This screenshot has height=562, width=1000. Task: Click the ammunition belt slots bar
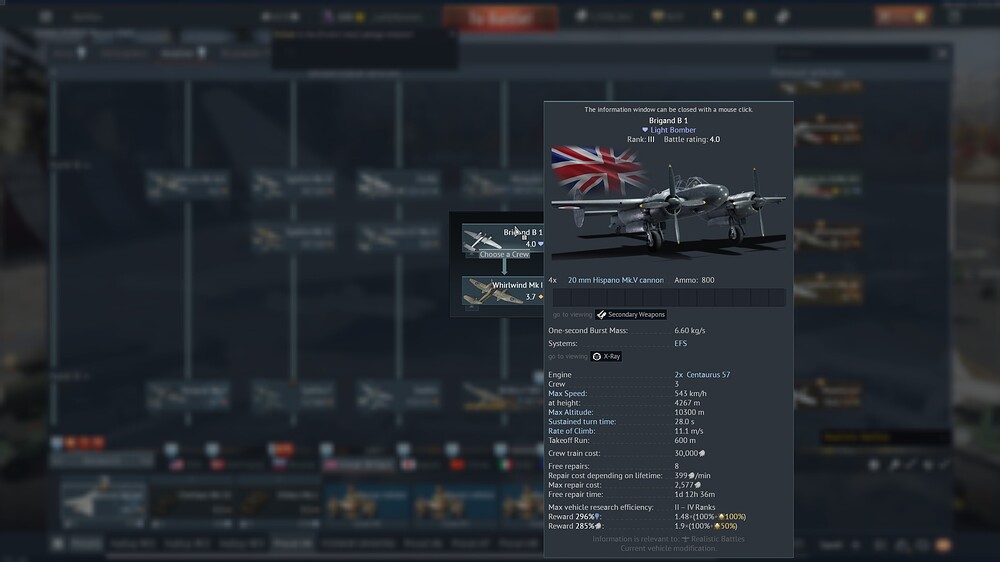click(668, 297)
